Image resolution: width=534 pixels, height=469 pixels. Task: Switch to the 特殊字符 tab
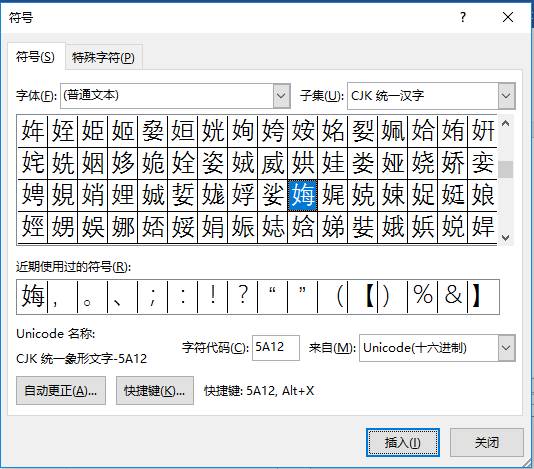(104, 58)
